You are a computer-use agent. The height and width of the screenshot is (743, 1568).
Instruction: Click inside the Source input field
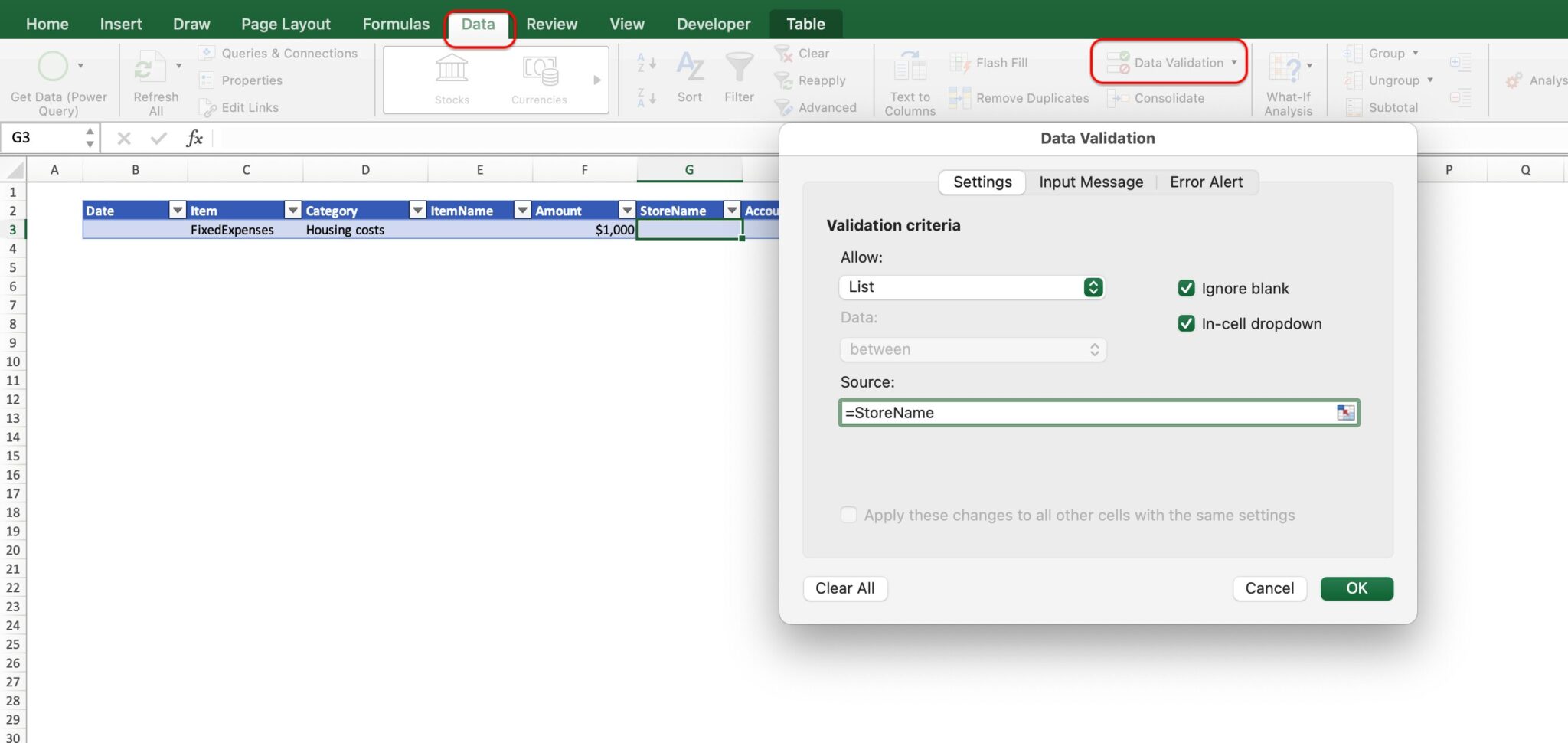(x=1072, y=412)
